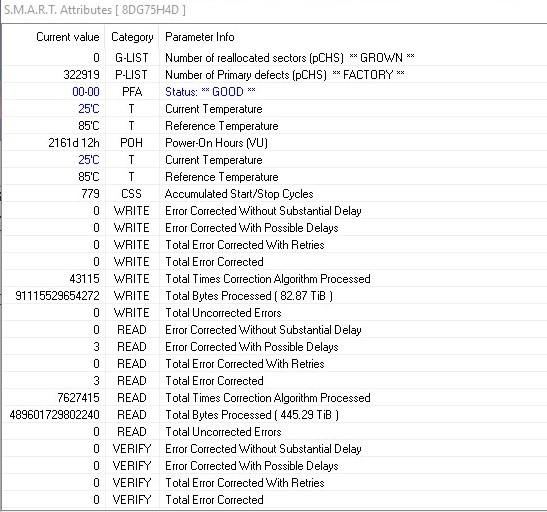
Task: Select the READ Total Uncorrected Errors row
Action: click(275, 432)
